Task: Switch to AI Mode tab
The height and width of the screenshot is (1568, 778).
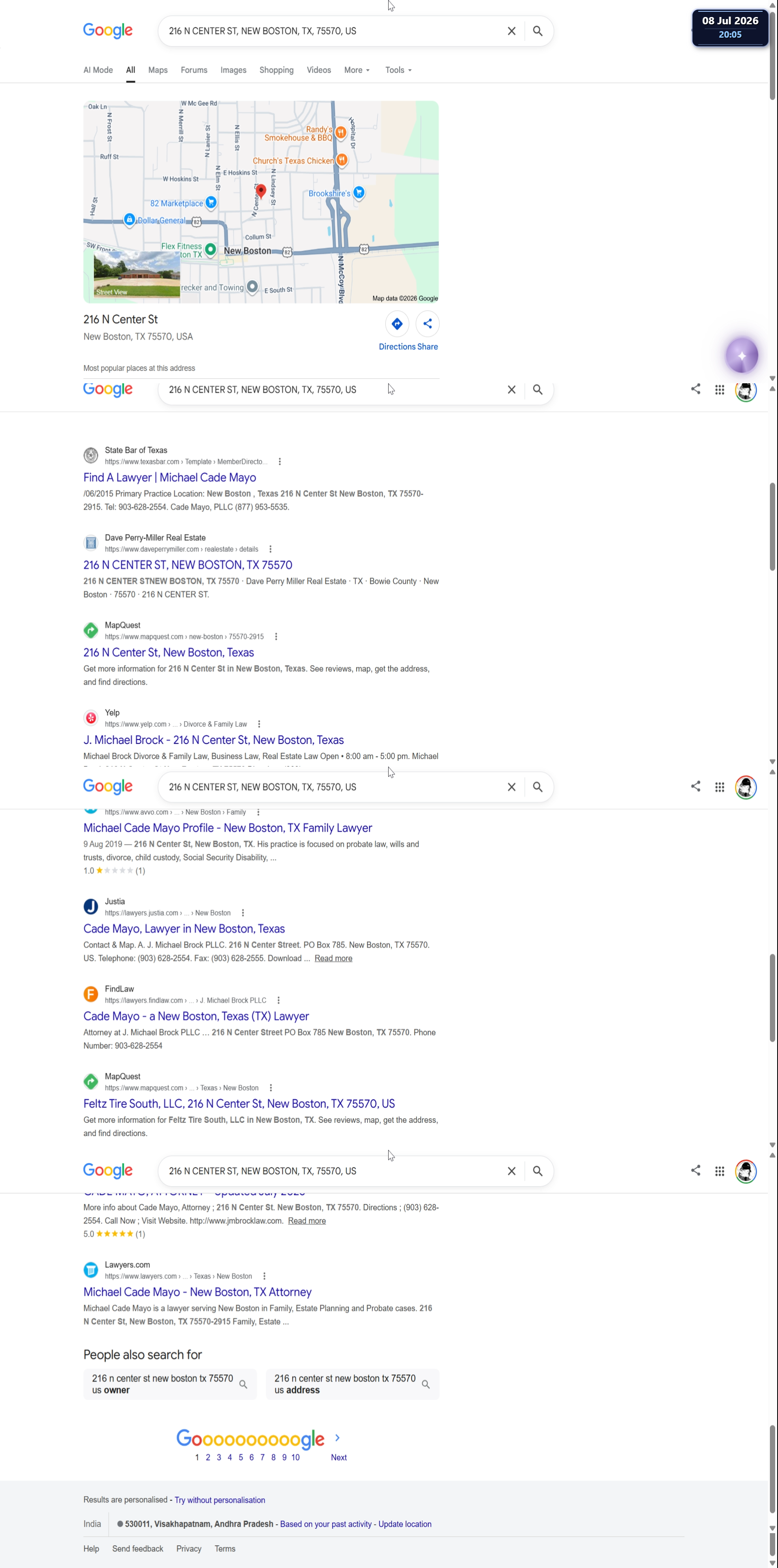Action: [98, 70]
